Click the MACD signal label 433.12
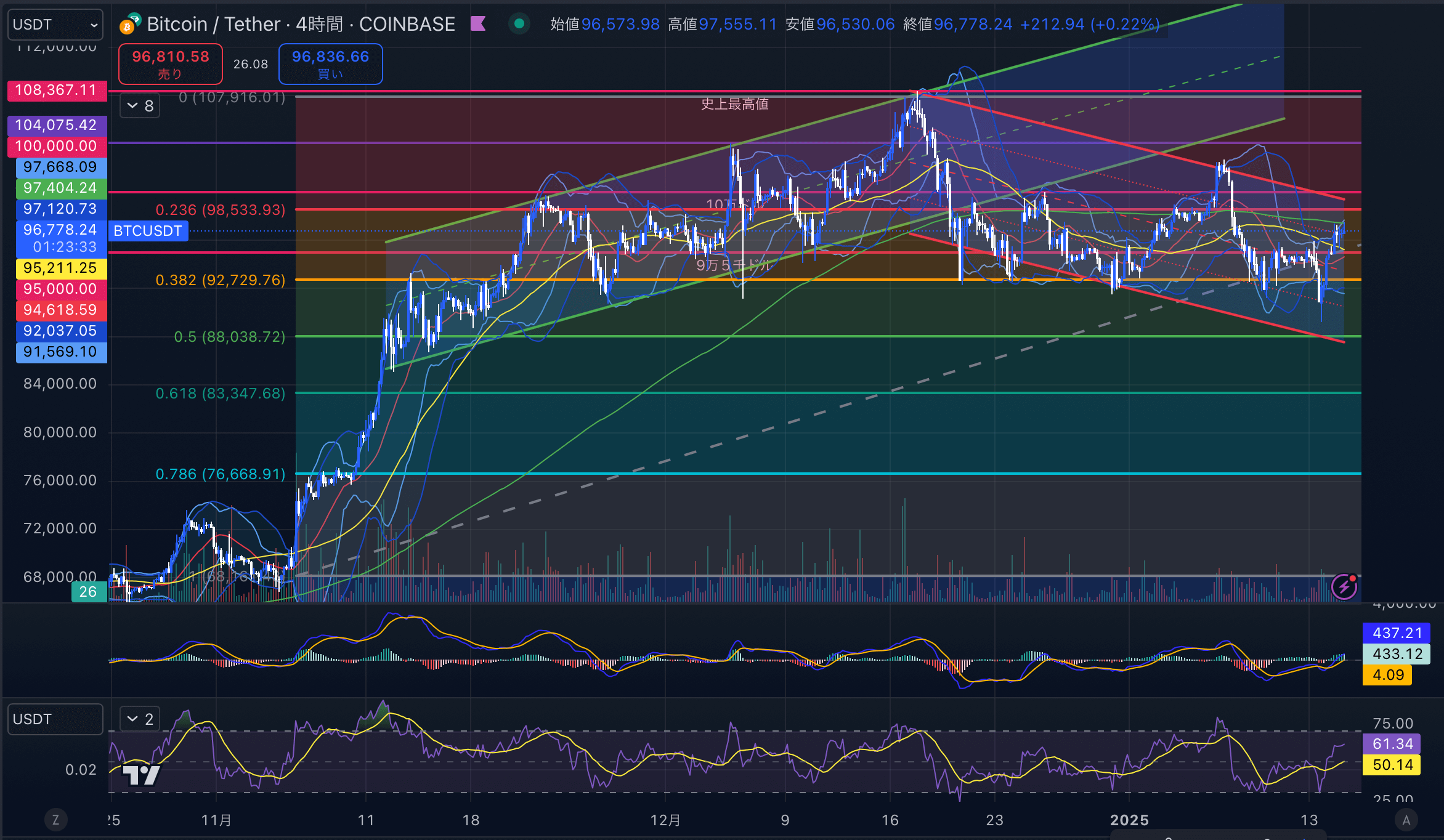This screenshot has width=1444, height=840. [x=1396, y=654]
